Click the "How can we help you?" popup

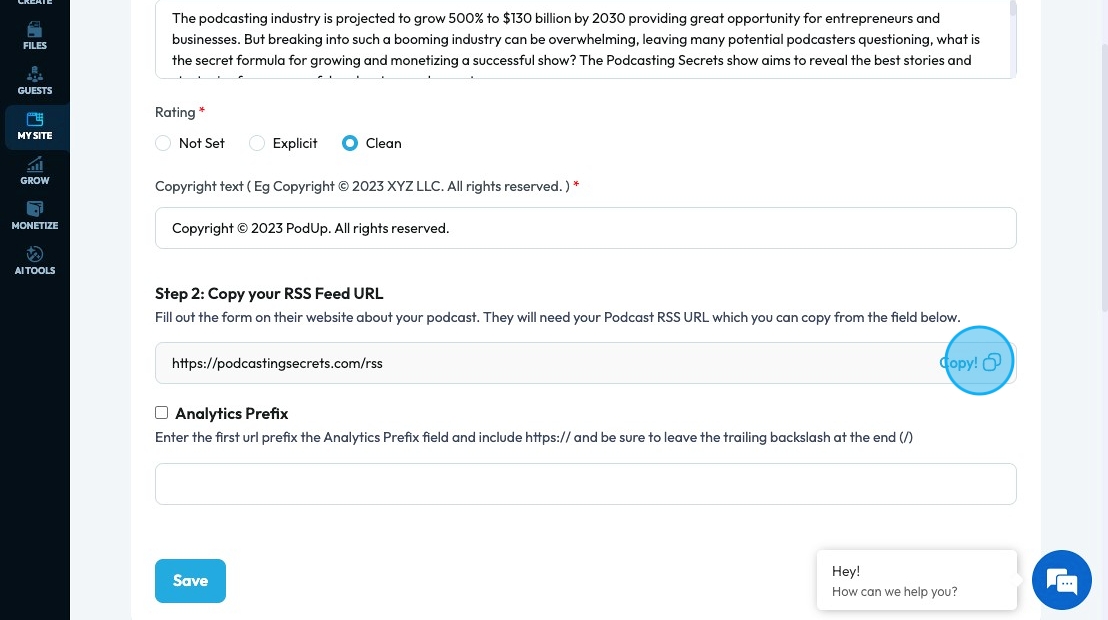[x=916, y=581]
